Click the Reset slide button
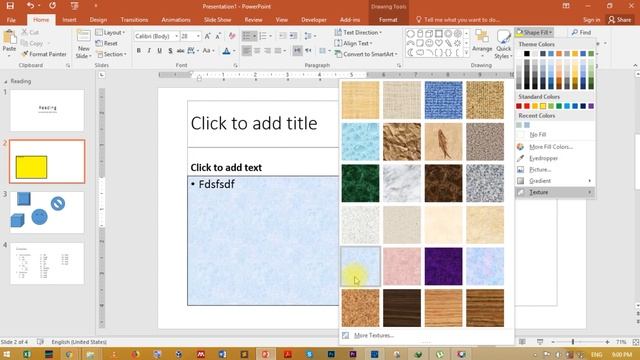640x360 pixels. point(107,43)
